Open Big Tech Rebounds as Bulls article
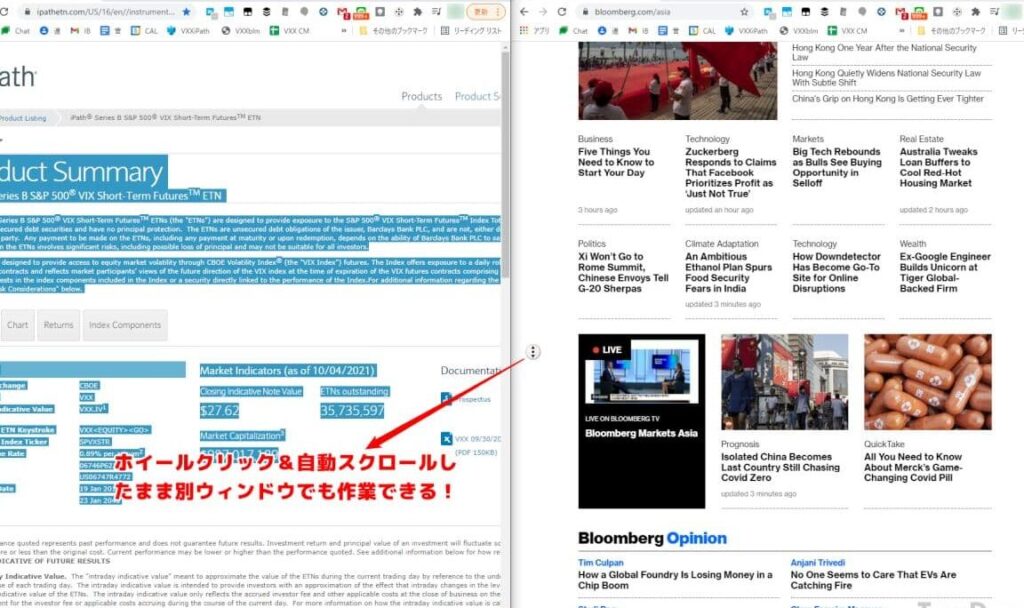The width and height of the screenshot is (1024, 608). click(837, 167)
